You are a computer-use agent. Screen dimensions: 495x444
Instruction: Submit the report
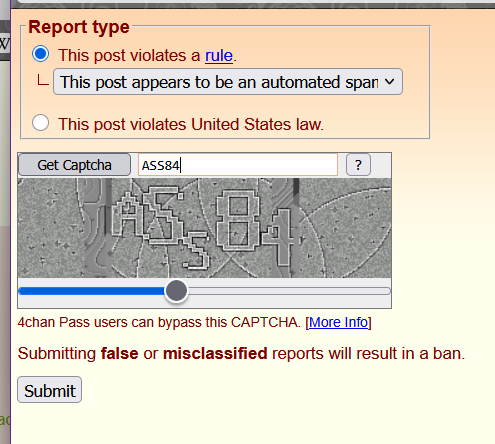point(49,390)
